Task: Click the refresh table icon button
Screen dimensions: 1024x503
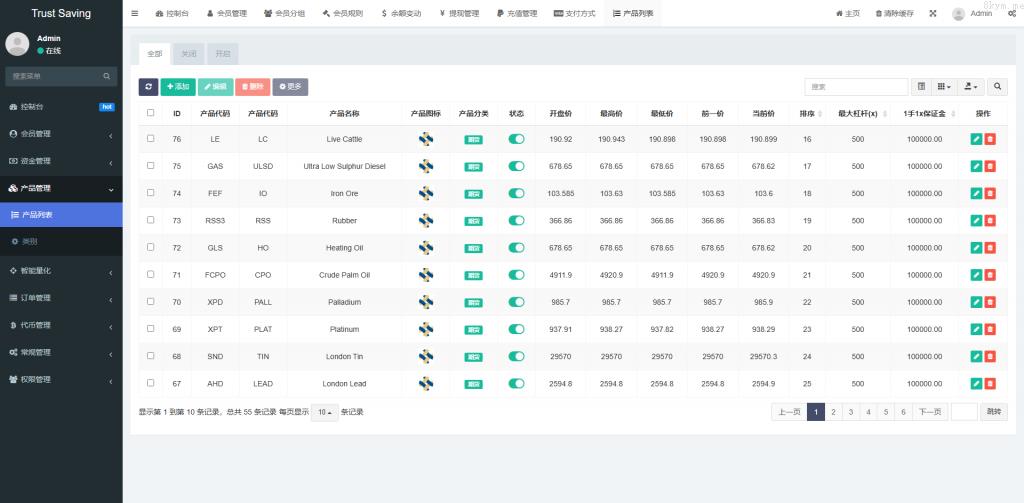Action: 148,87
